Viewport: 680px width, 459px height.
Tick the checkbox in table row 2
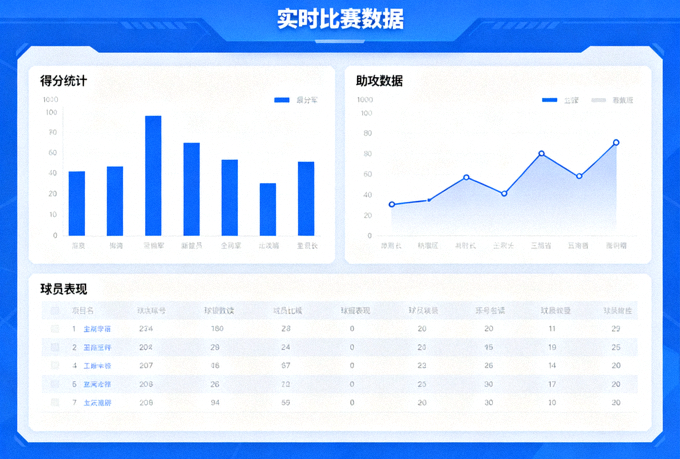click(55, 347)
